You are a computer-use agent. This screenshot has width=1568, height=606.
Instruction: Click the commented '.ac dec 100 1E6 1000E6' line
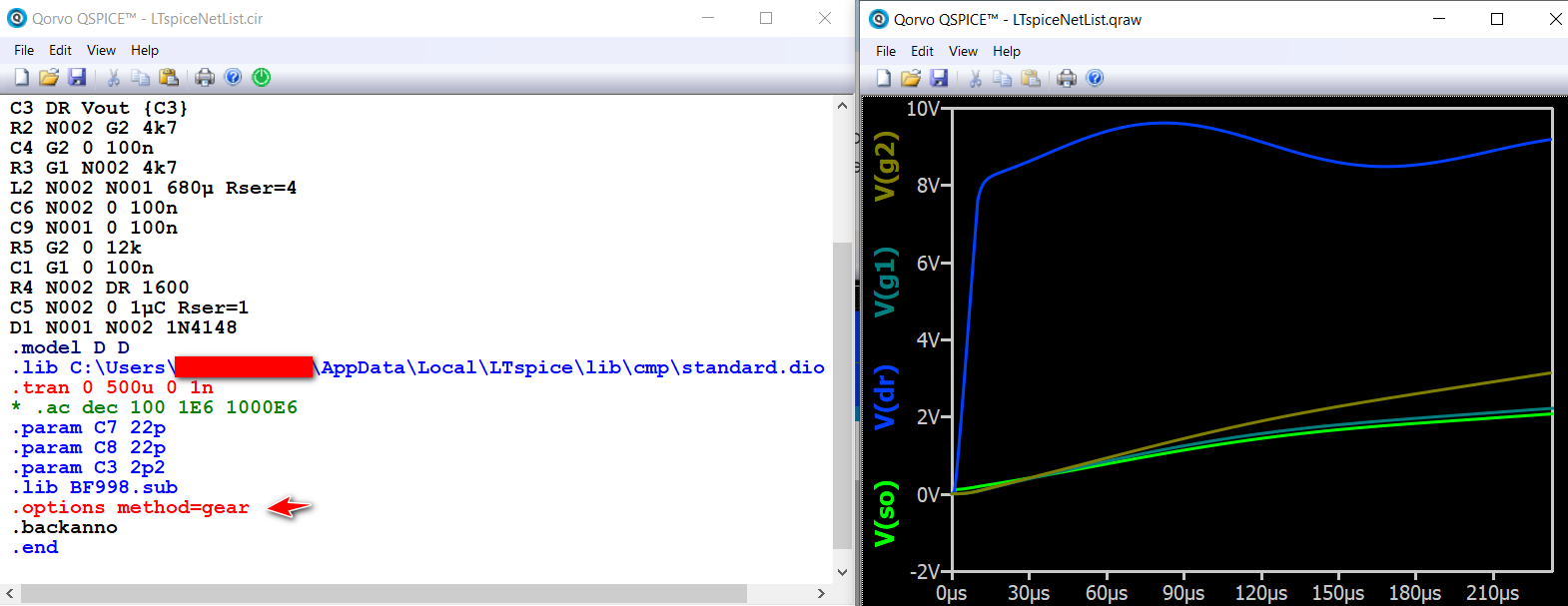click(154, 407)
